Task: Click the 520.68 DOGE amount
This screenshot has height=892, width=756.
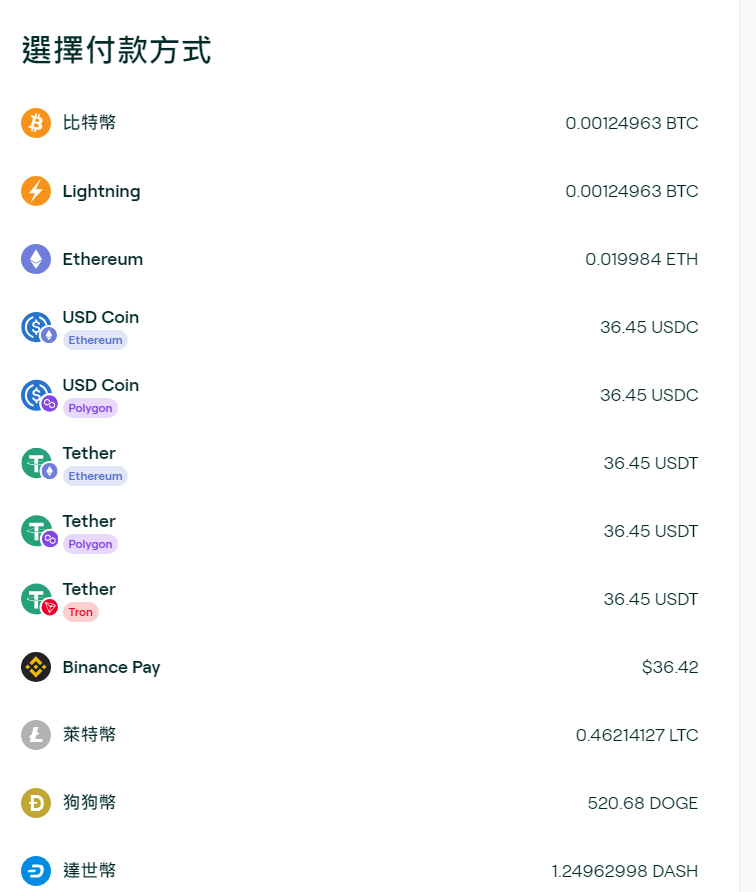Action: tap(642, 803)
